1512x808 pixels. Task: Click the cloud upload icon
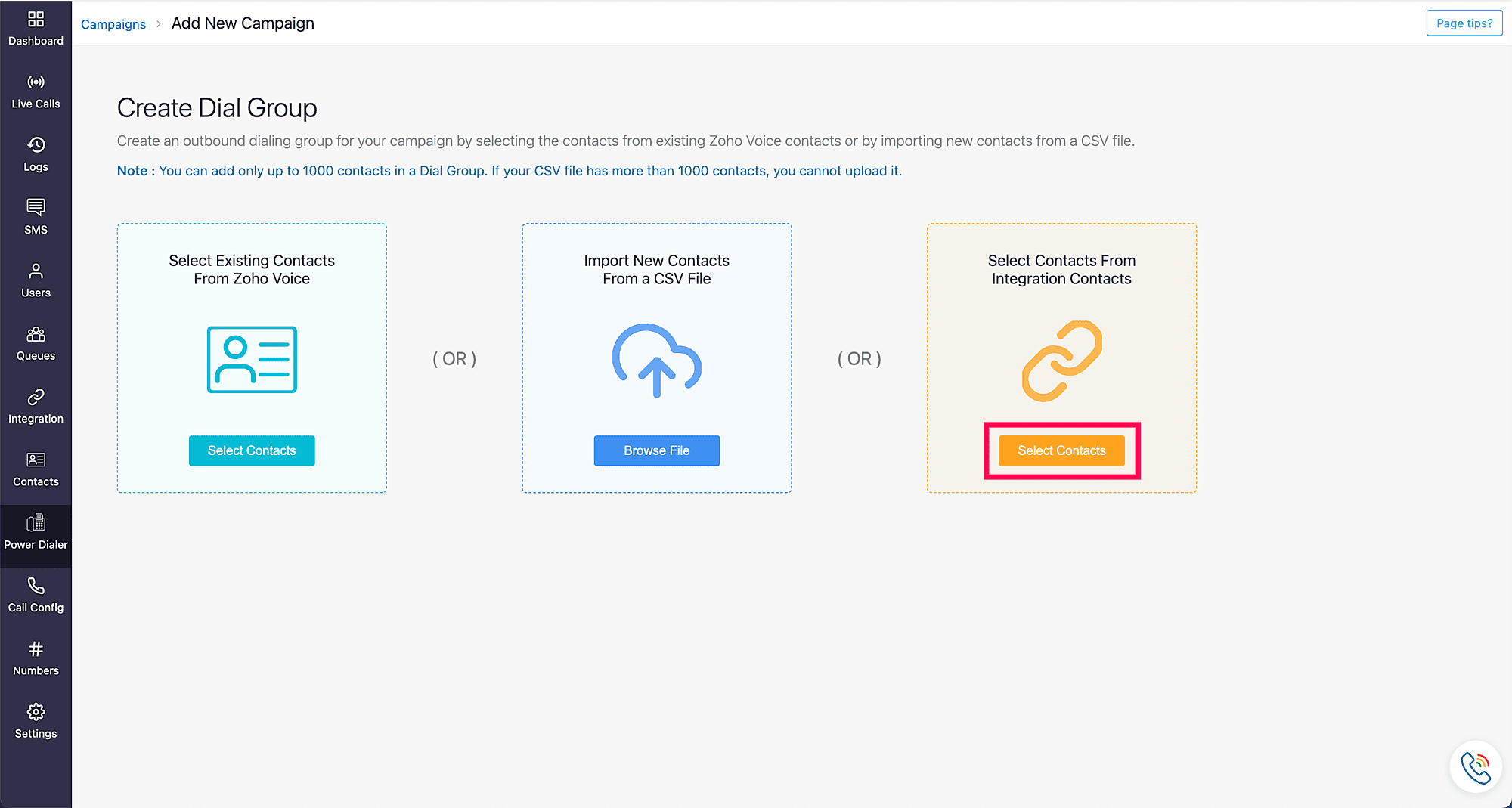pos(656,361)
